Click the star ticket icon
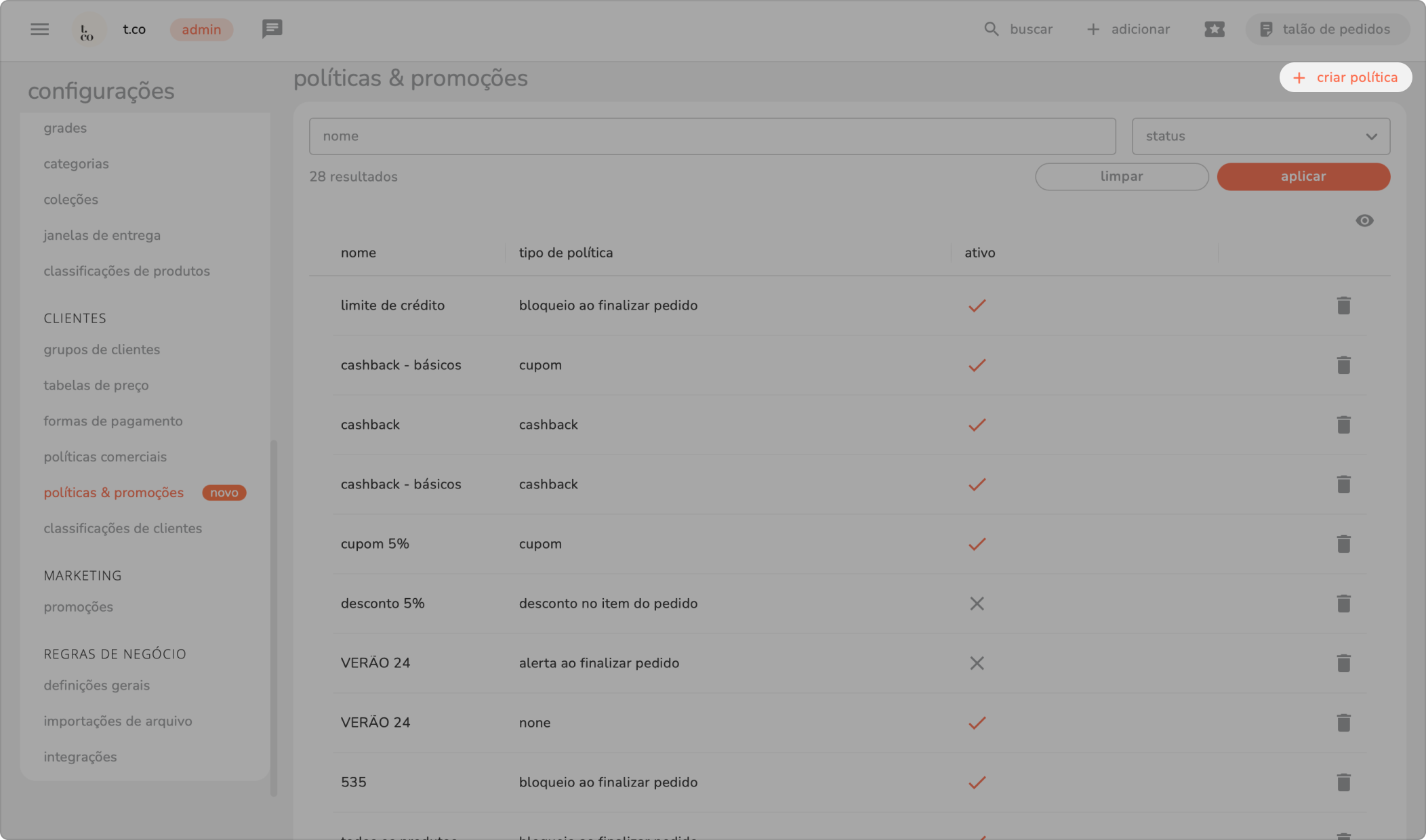This screenshot has height=840, width=1426. pyautogui.click(x=1214, y=29)
